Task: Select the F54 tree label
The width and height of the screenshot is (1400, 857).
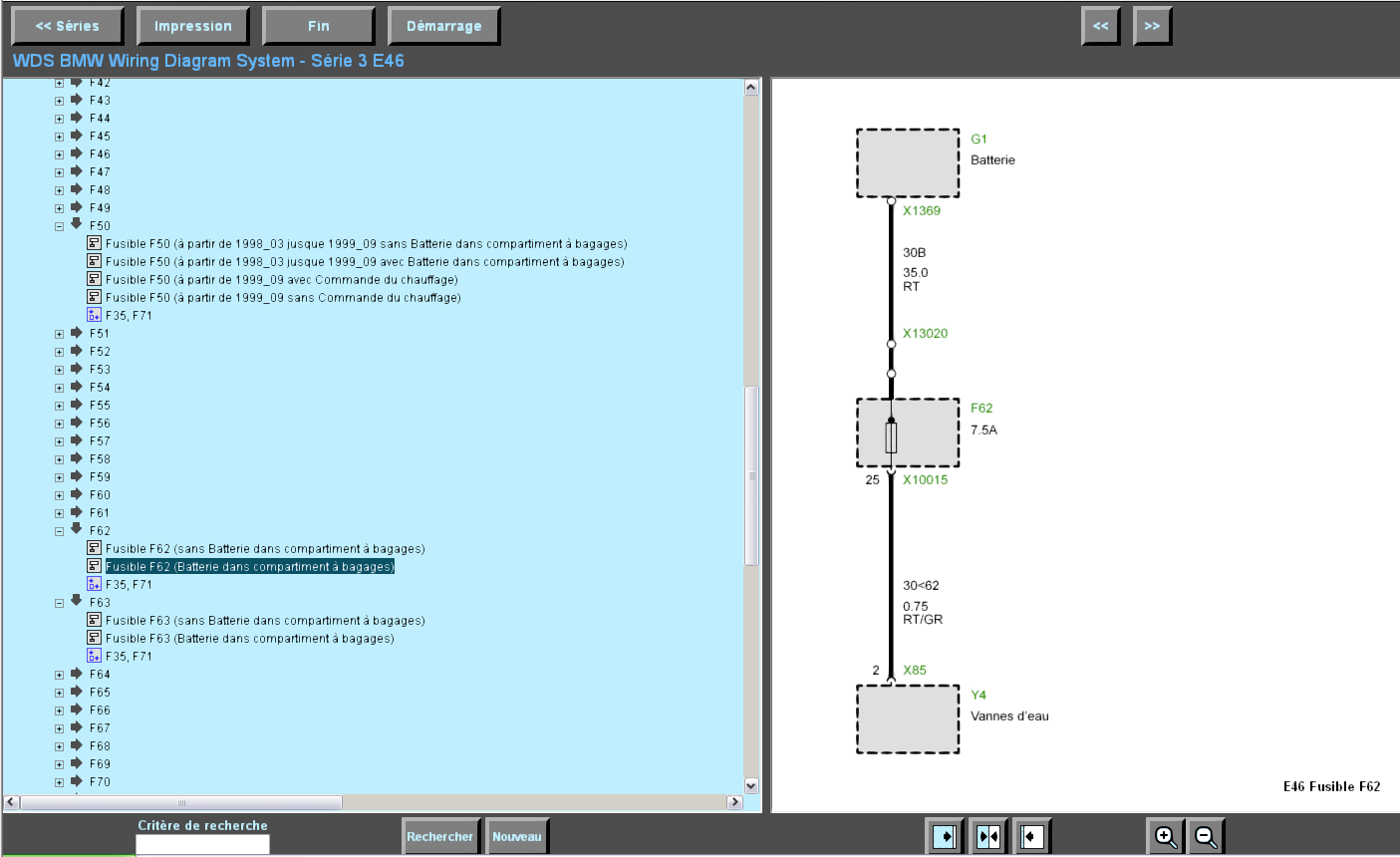Action: [x=100, y=388]
